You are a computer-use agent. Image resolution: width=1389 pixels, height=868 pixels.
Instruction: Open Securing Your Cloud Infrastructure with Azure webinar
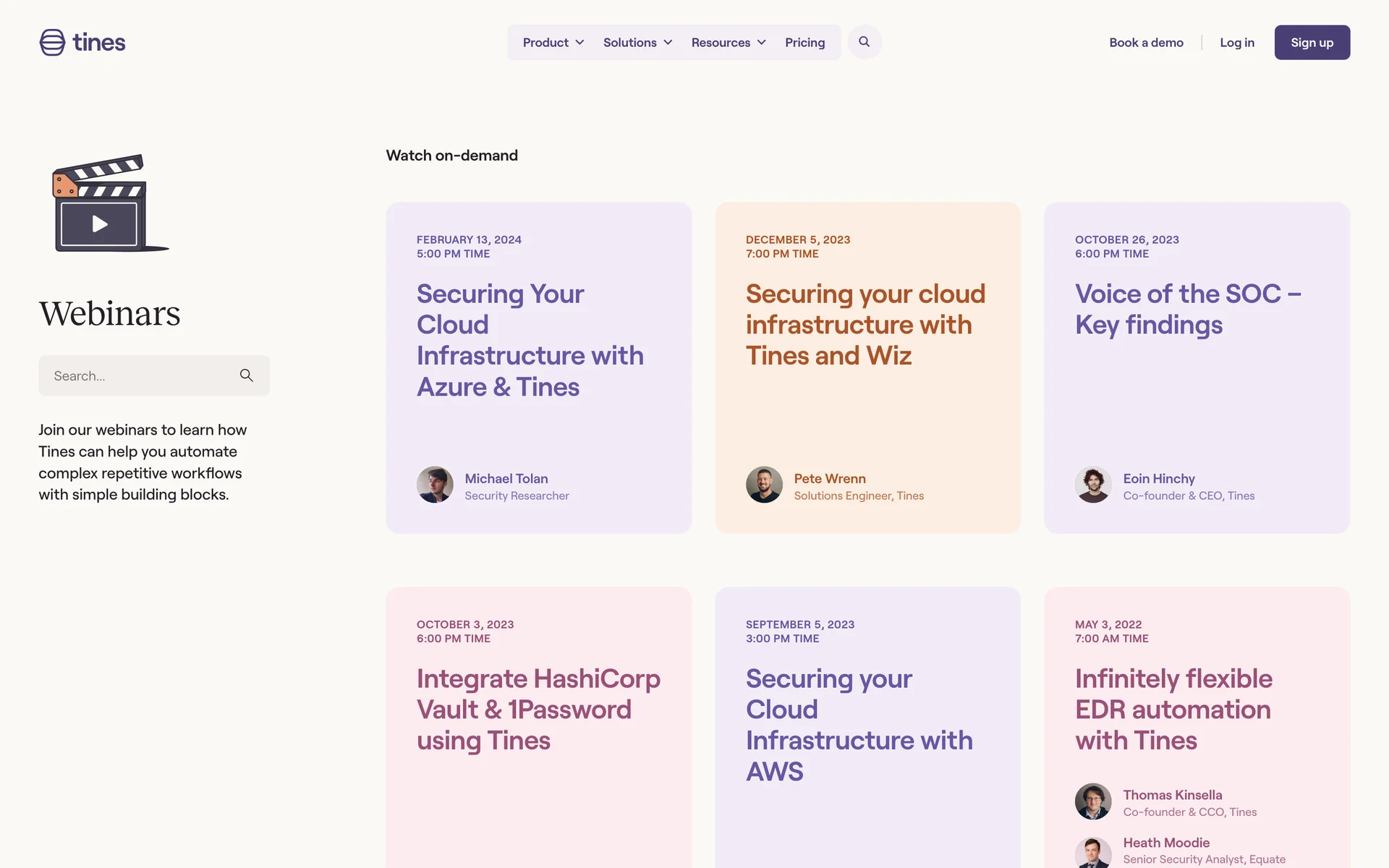530,340
